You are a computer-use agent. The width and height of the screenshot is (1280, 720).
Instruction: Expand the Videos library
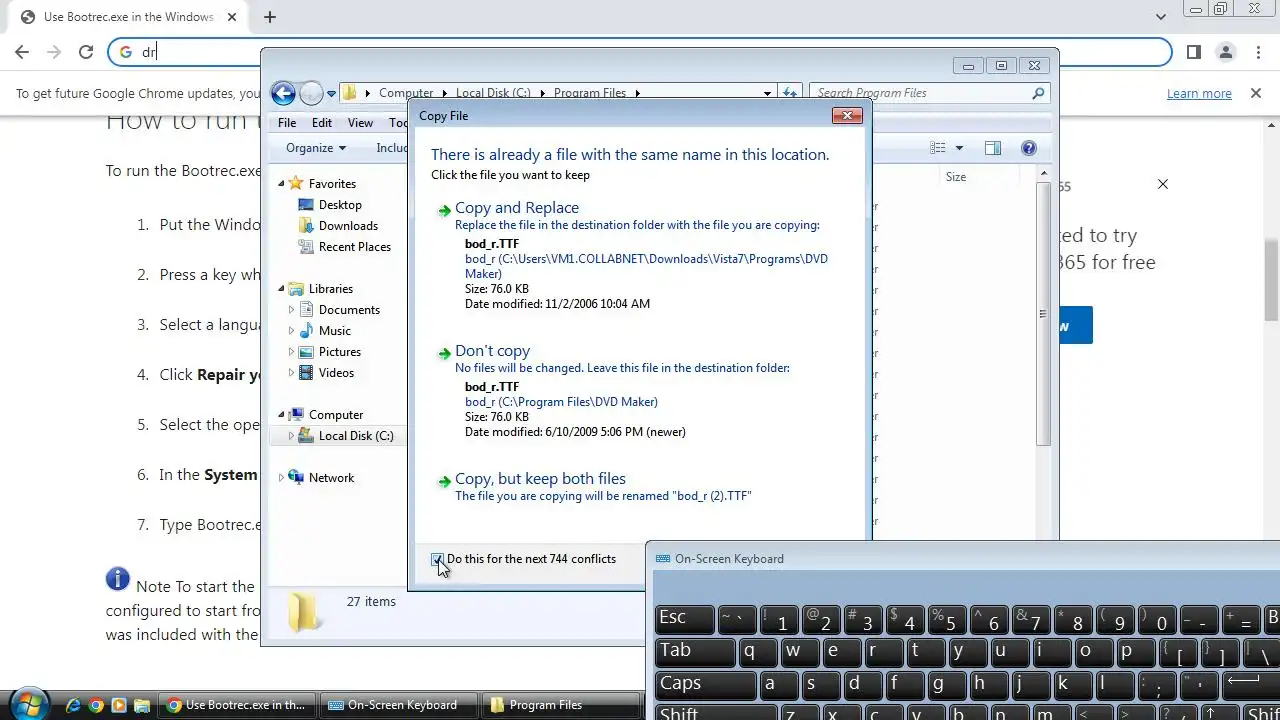pyautogui.click(x=291, y=373)
